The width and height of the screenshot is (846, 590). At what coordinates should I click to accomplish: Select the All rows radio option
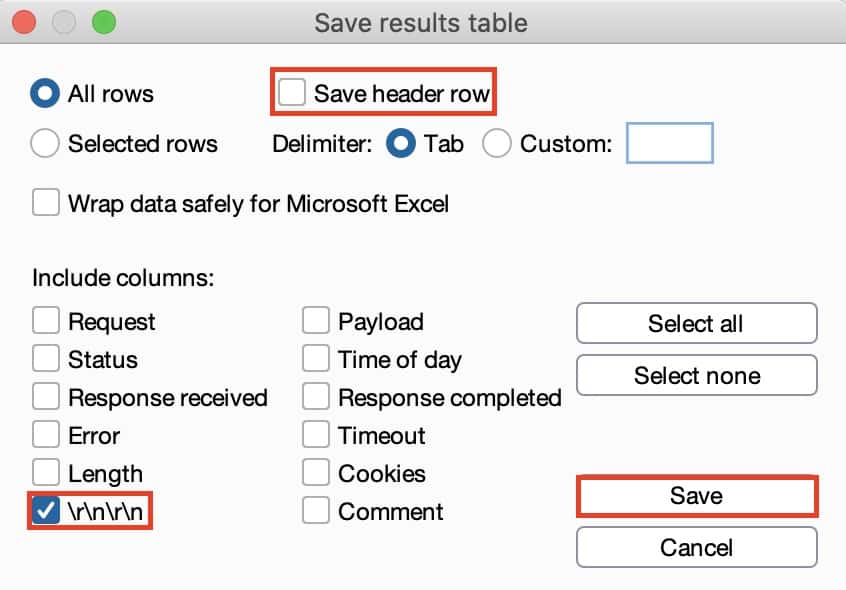46,94
